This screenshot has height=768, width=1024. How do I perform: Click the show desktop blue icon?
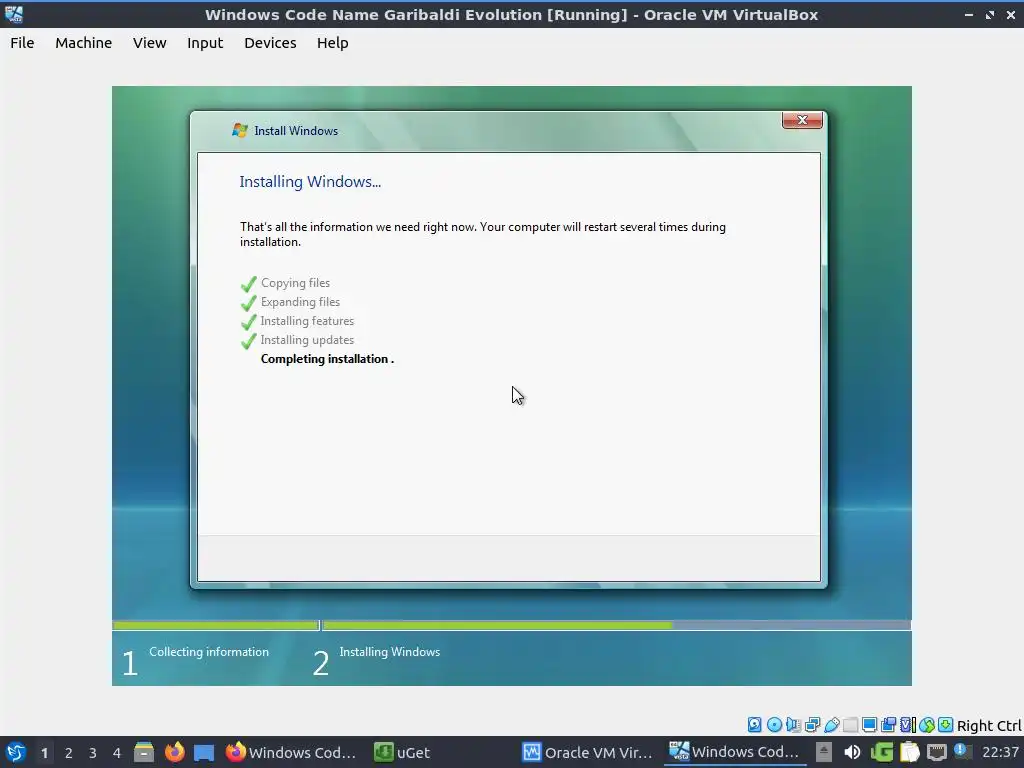click(204, 752)
